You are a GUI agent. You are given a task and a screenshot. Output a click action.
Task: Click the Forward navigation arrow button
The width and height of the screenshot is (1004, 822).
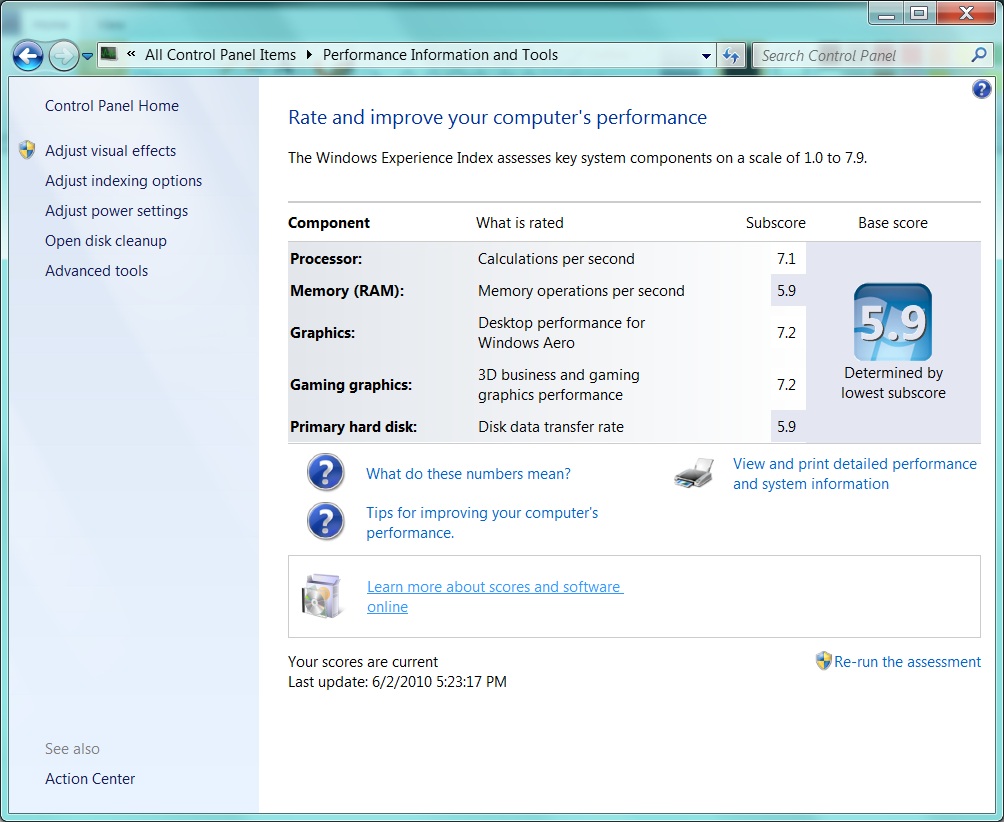[63, 56]
